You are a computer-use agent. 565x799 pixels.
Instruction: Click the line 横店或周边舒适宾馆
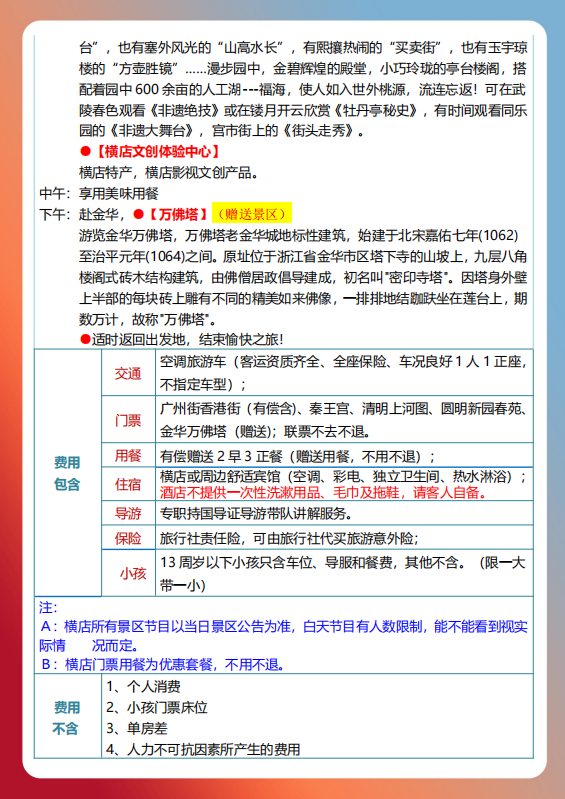[x=343, y=477]
